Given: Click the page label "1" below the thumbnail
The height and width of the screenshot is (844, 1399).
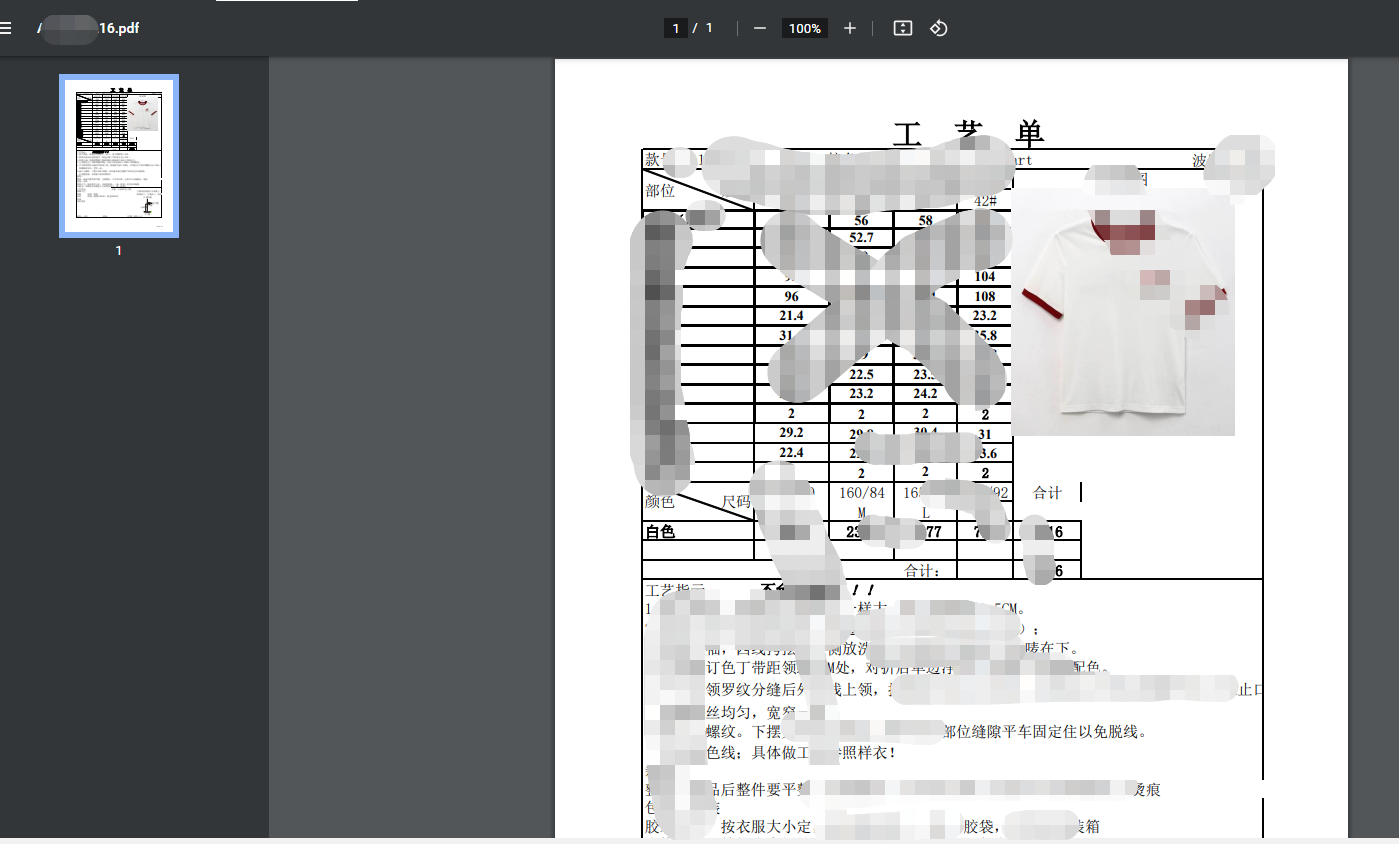Looking at the screenshot, I should pyautogui.click(x=119, y=251).
